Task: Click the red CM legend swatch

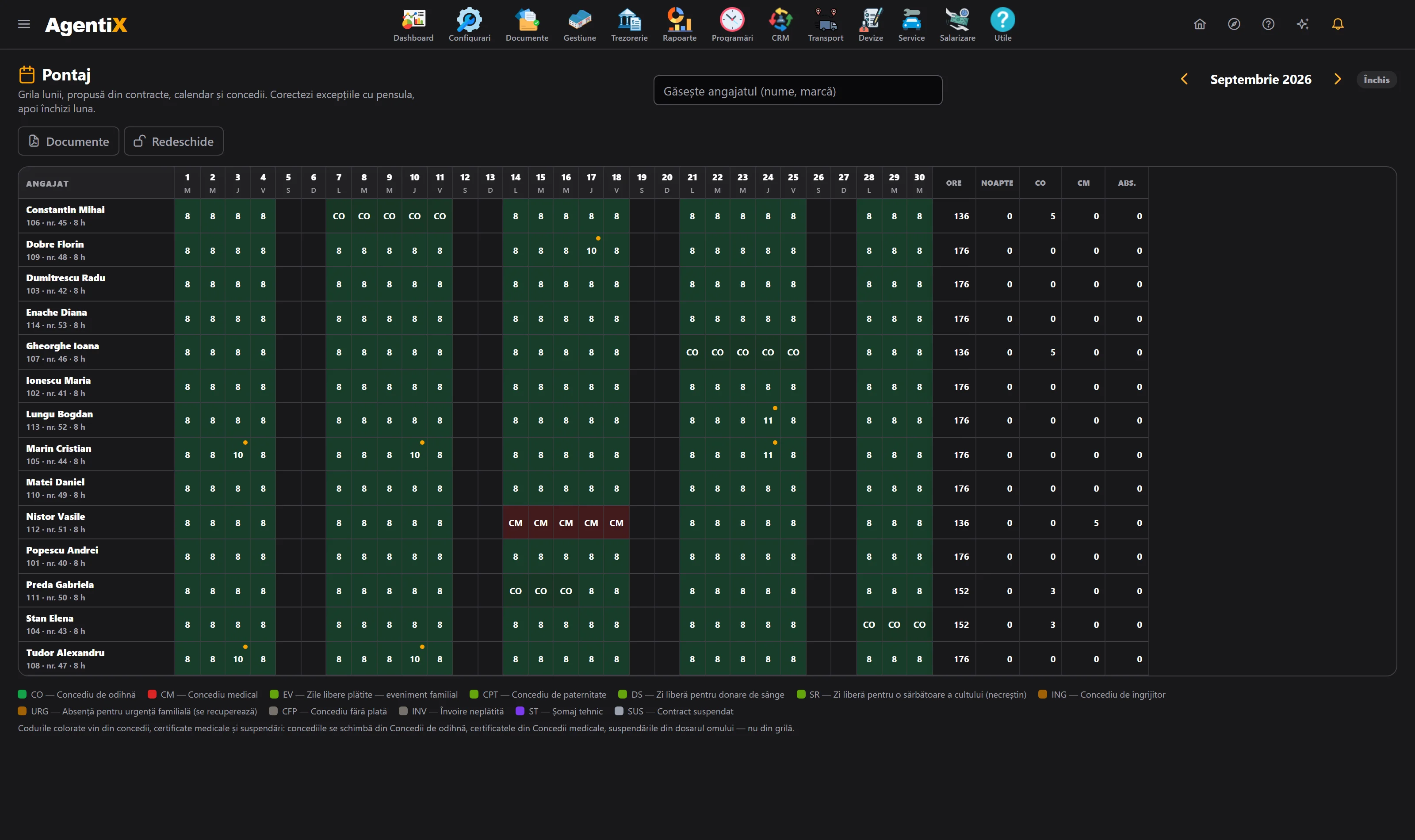Action: tap(152, 694)
